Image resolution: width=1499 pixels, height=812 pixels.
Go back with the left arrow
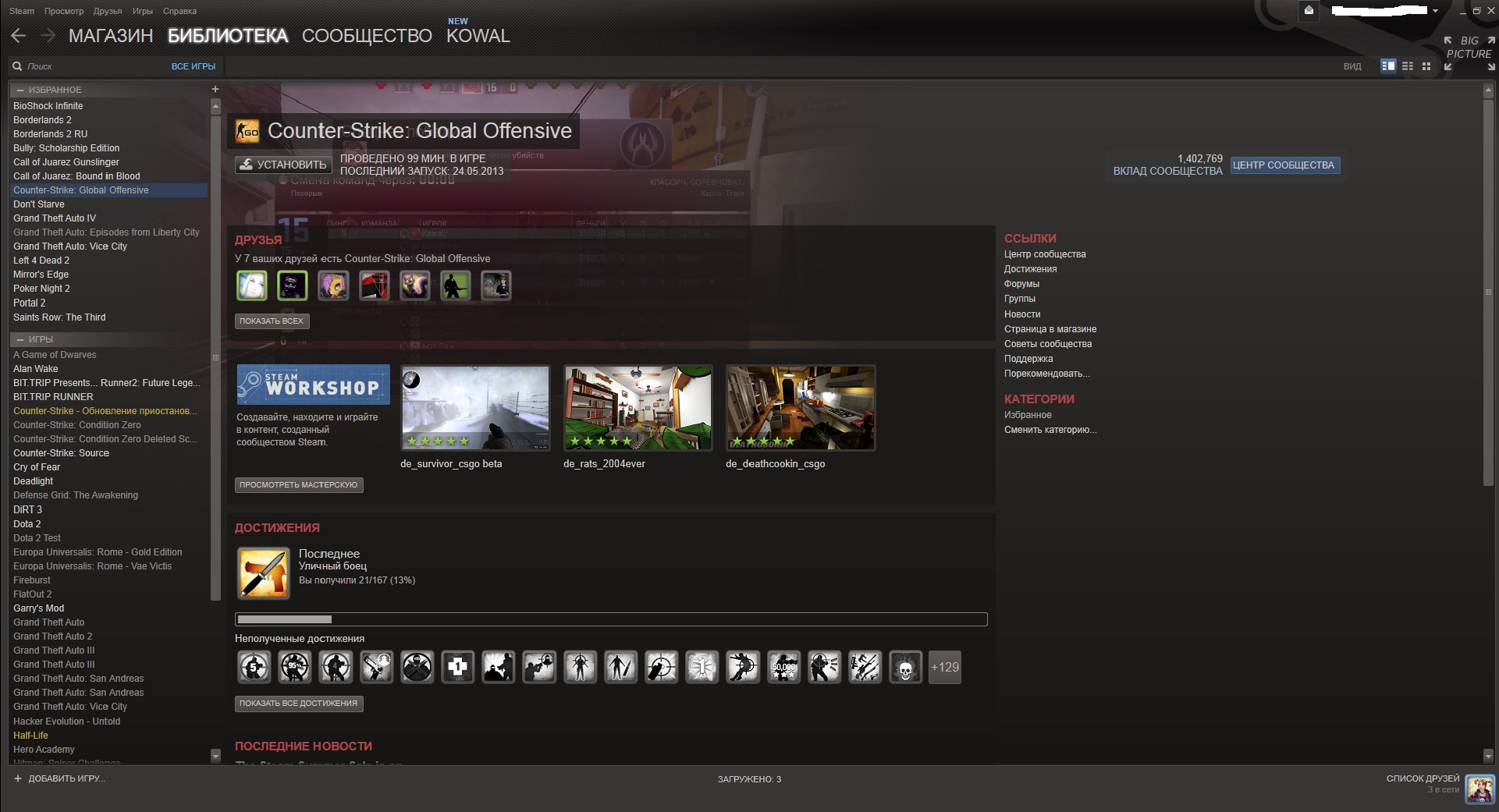tap(19, 35)
